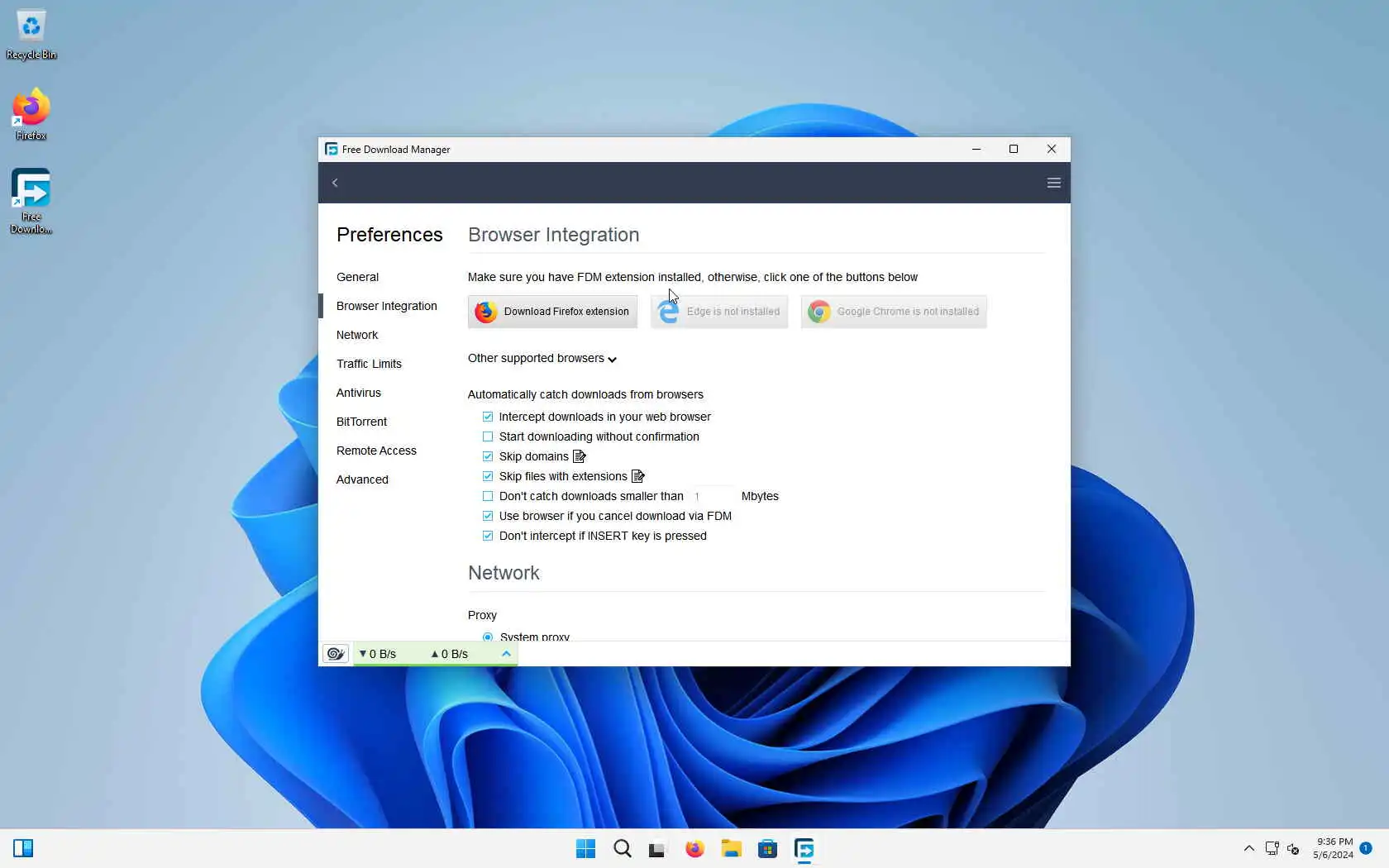The image size is (1389, 868).
Task: Open the Windows Start menu
Action: 585,849
